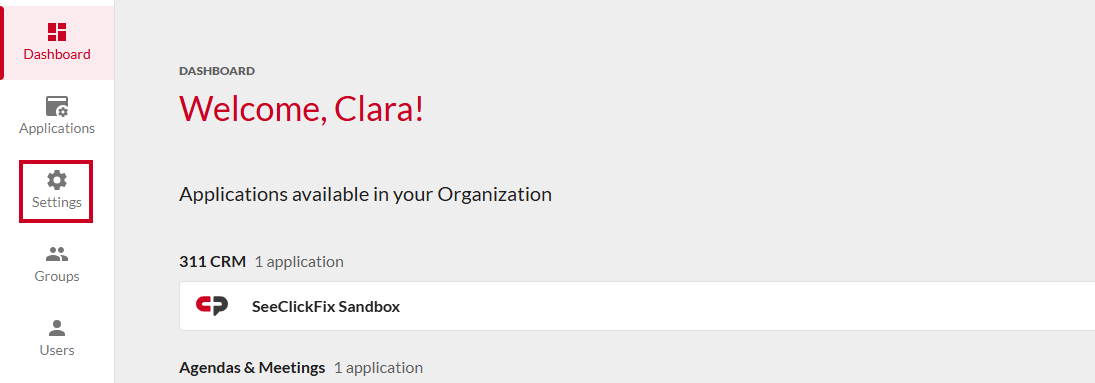Choose the Users sidebar label
Screen dimensions: 1095x383
(57, 350)
